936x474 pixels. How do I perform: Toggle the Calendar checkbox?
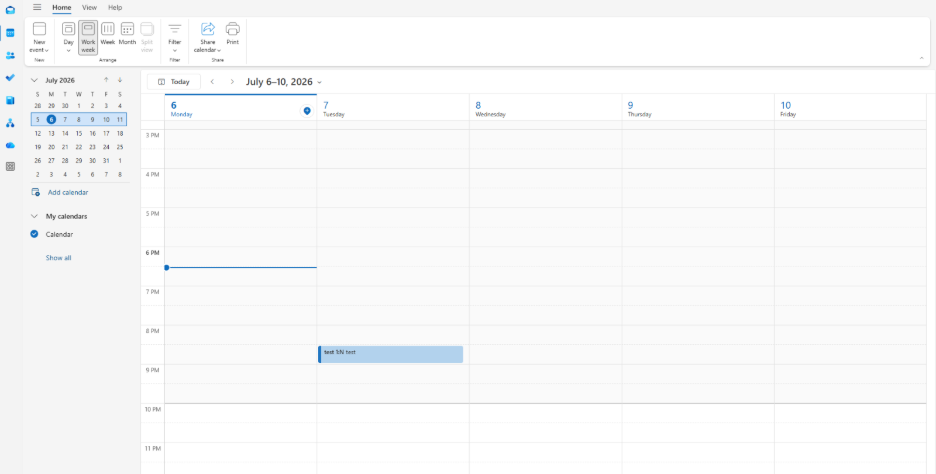[x=35, y=234]
